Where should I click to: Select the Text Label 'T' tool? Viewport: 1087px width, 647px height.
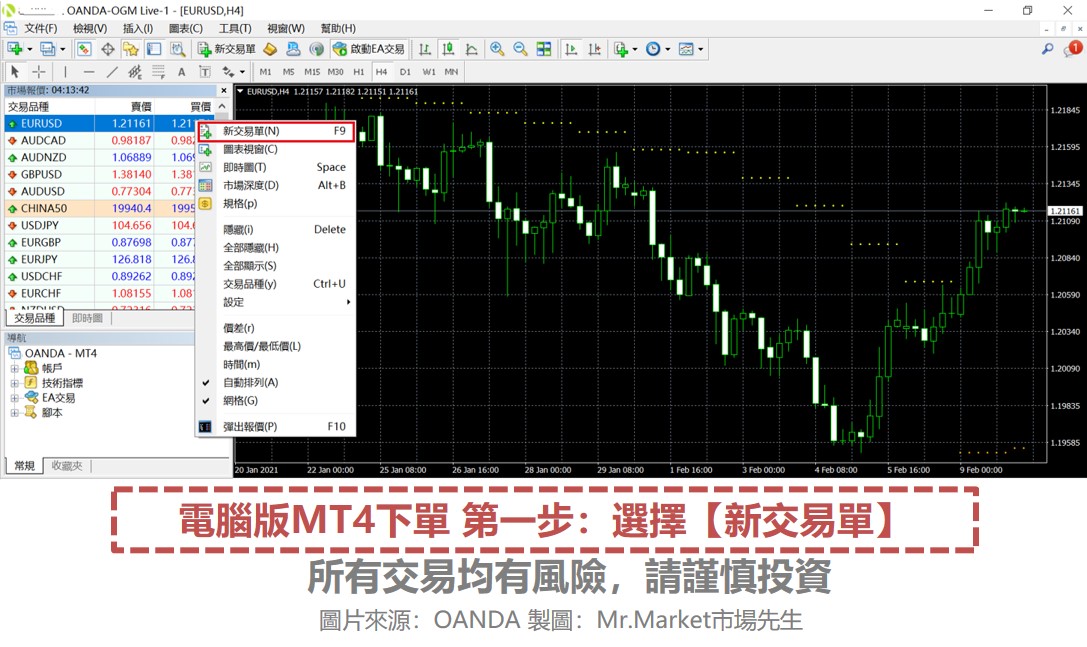pos(205,71)
